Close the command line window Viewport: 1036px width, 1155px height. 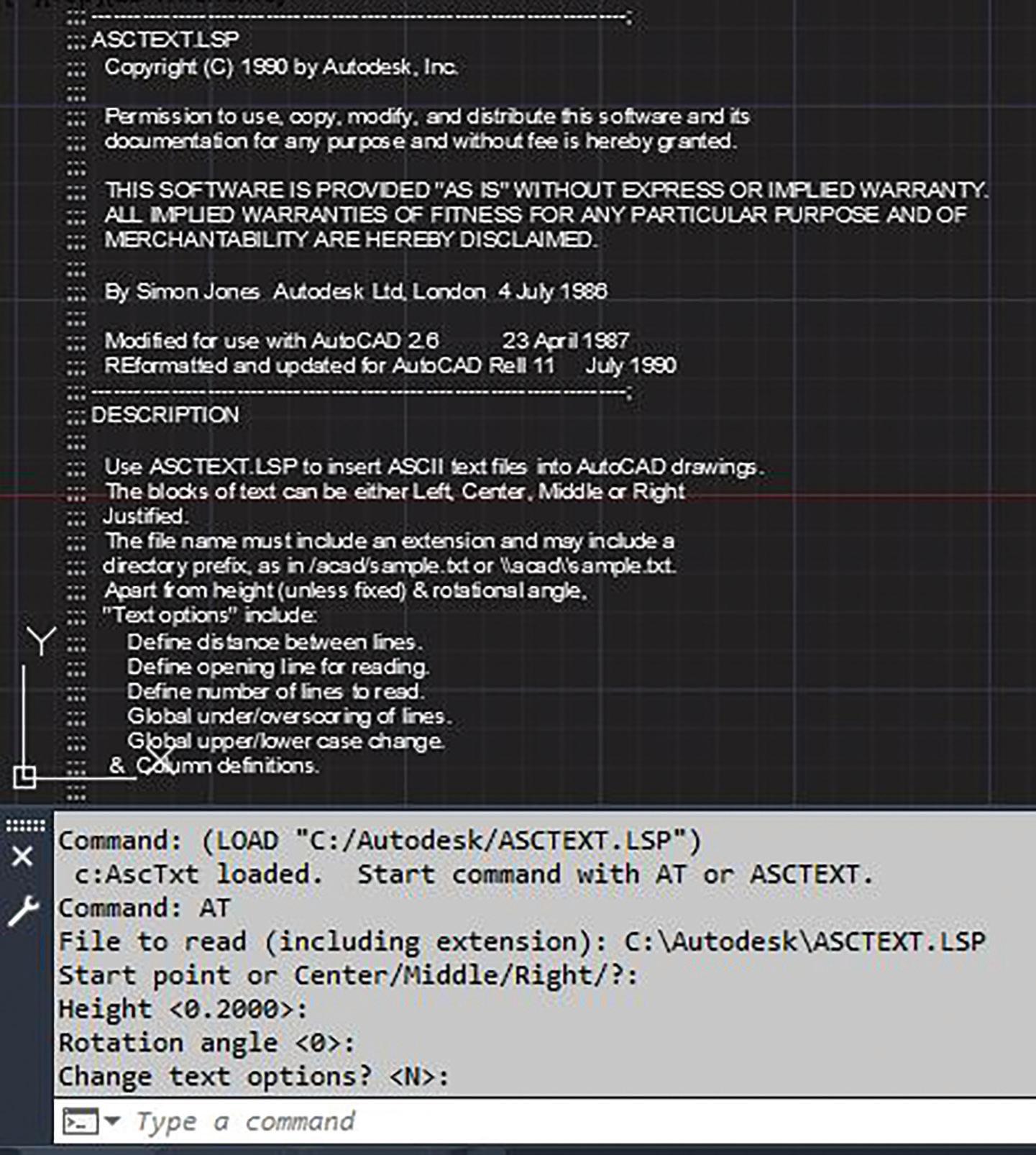[x=23, y=857]
